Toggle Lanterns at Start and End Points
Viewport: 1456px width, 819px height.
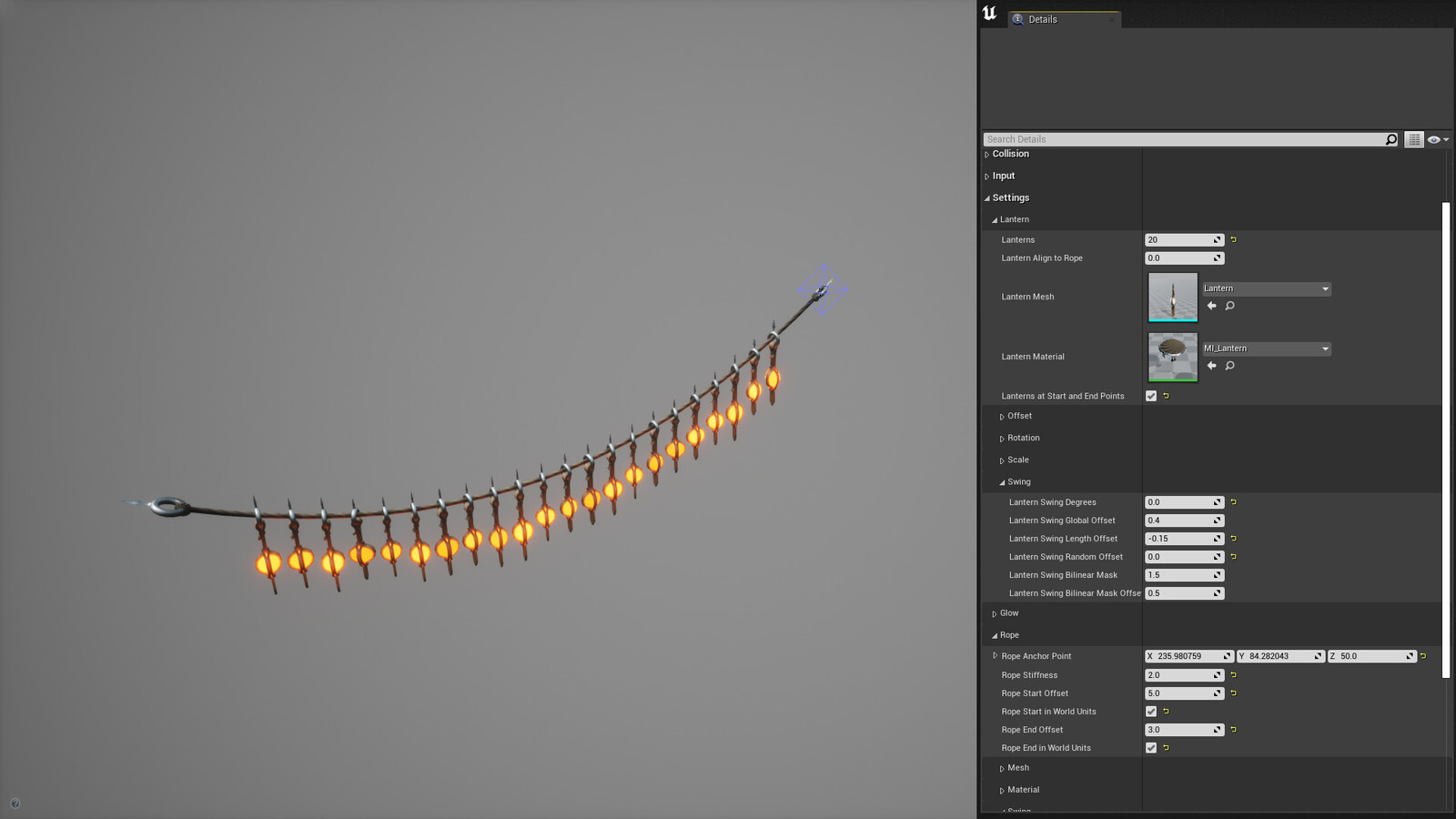pos(1151,396)
